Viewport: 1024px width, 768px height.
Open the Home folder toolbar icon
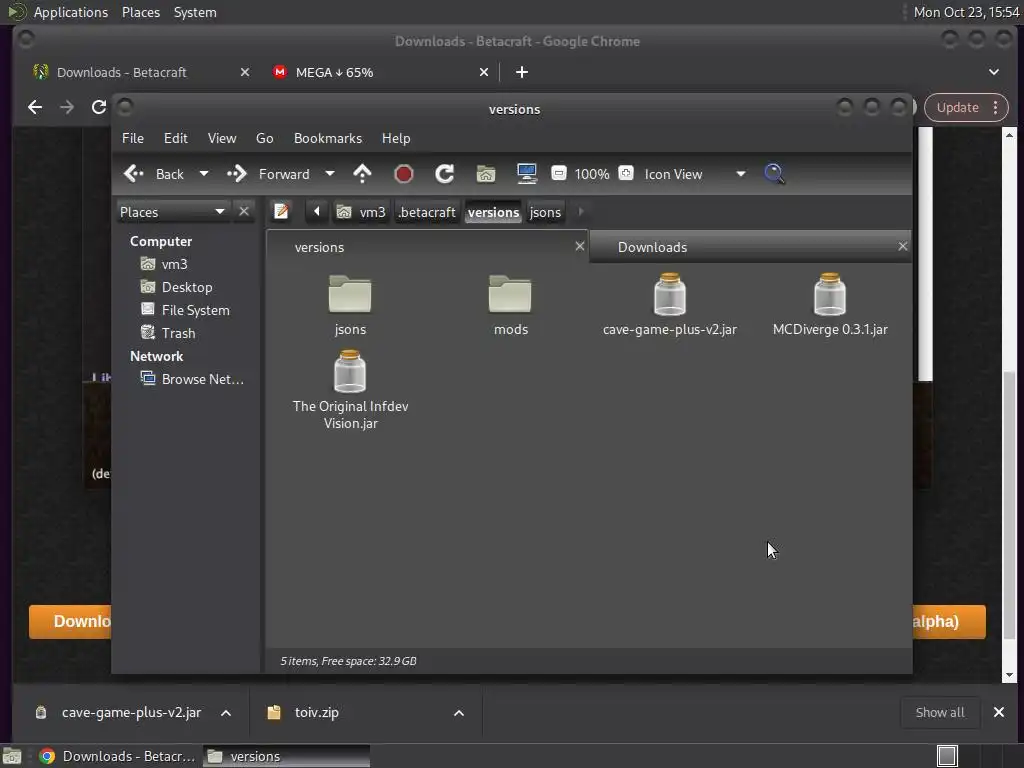[x=485, y=174]
